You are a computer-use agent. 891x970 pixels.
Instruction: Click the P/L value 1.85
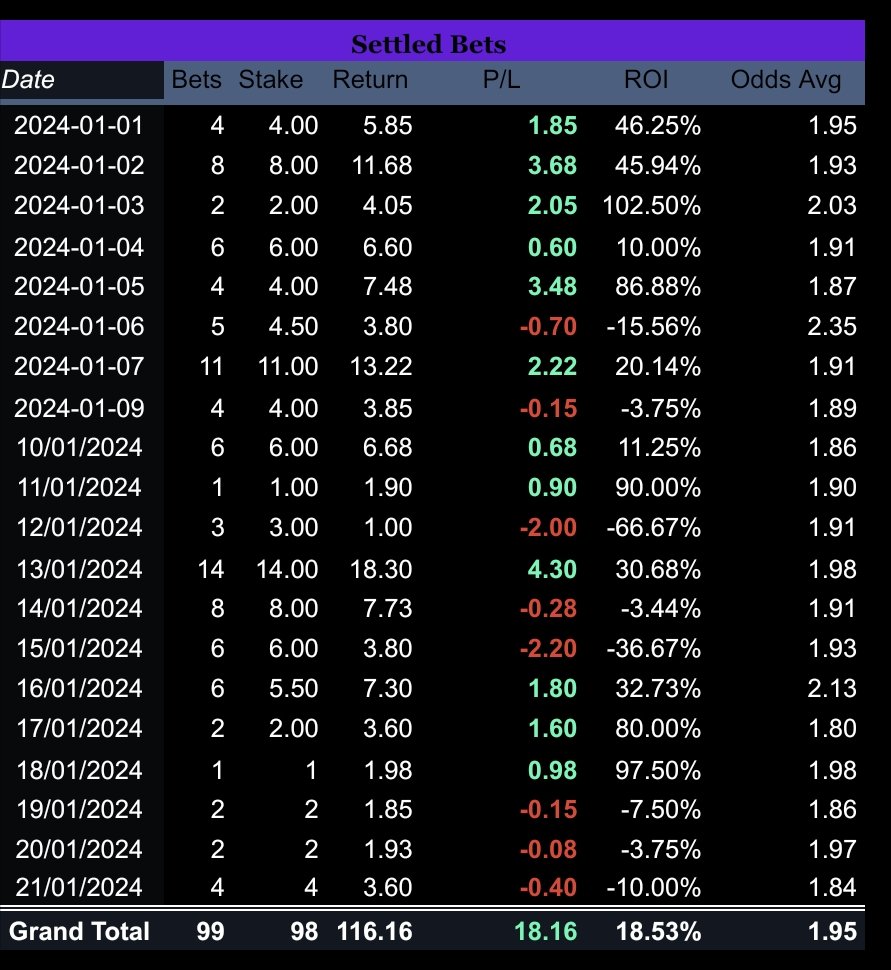tap(553, 126)
